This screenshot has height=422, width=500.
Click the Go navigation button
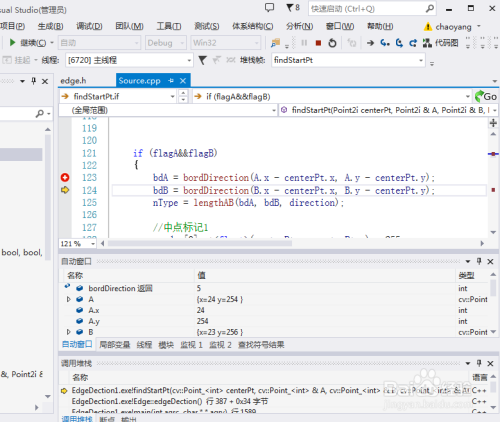tap(486, 97)
